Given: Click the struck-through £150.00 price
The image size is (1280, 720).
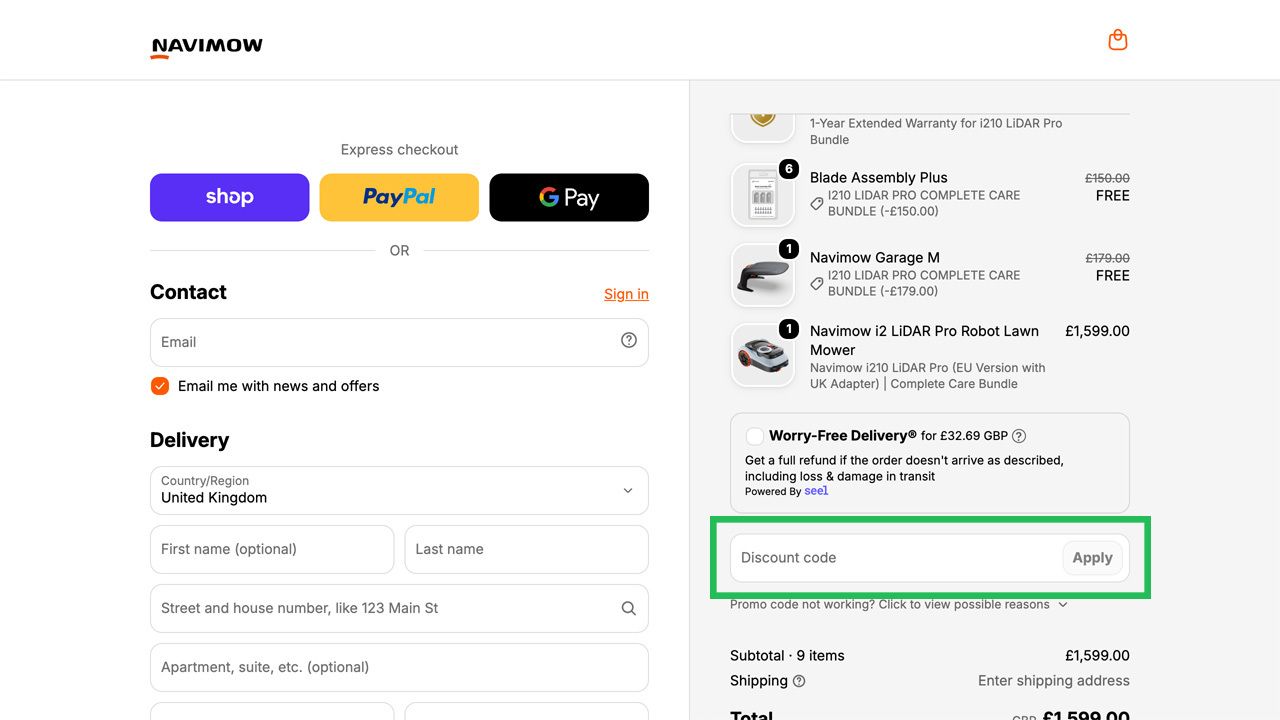Looking at the screenshot, I should [x=1107, y=178].
